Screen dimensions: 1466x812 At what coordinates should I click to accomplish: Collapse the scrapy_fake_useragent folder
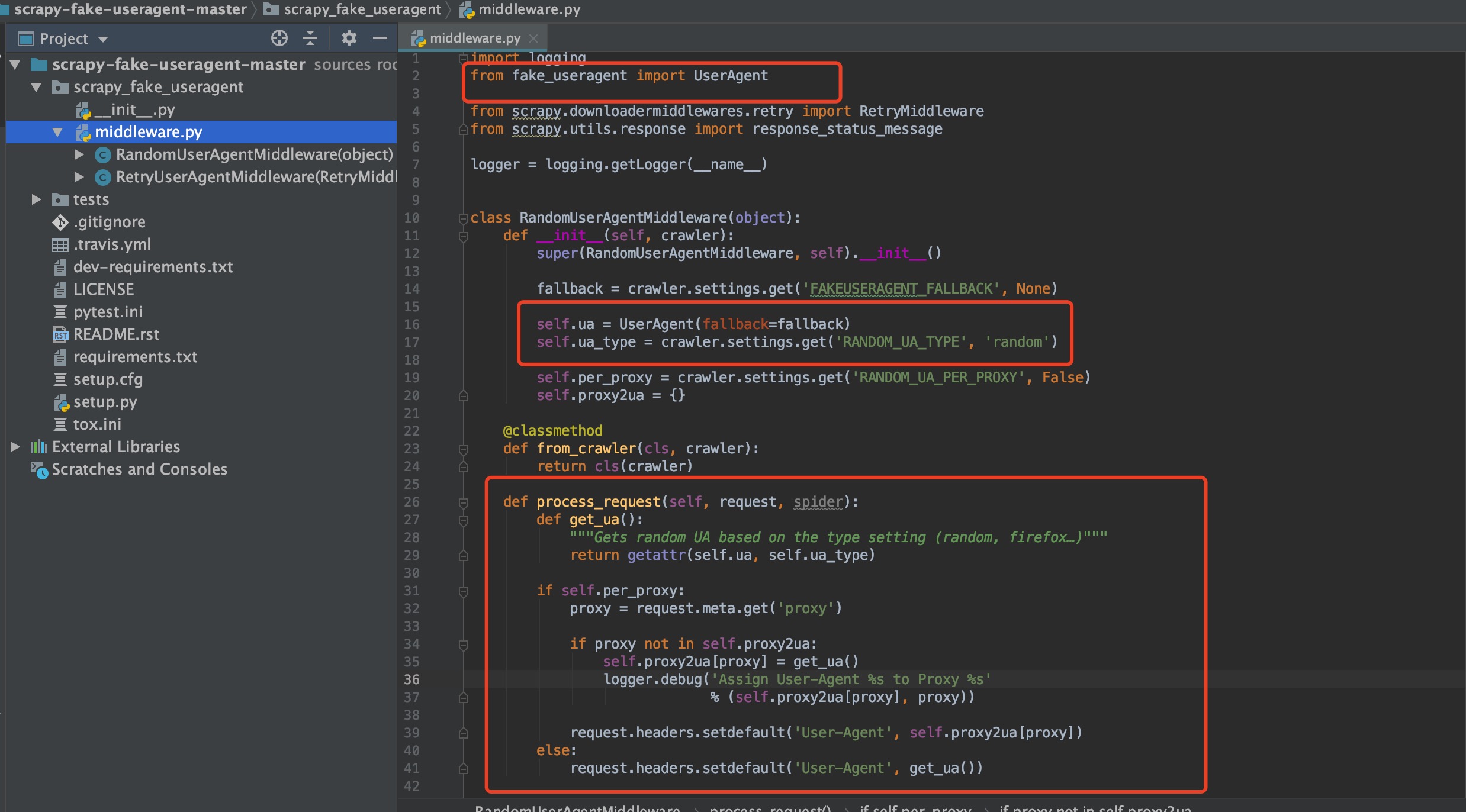36,88
